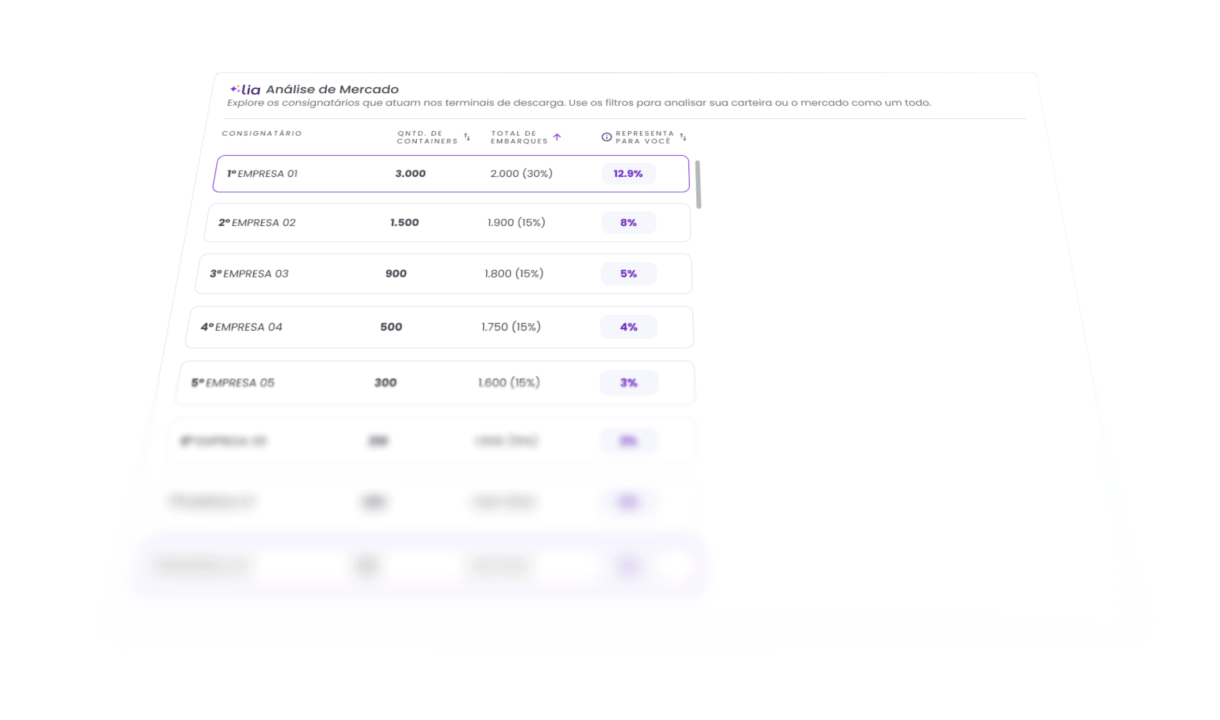This screenshot has height=720, width=1220.
Task: Click the 900 containers value
Action: (396, 274)
